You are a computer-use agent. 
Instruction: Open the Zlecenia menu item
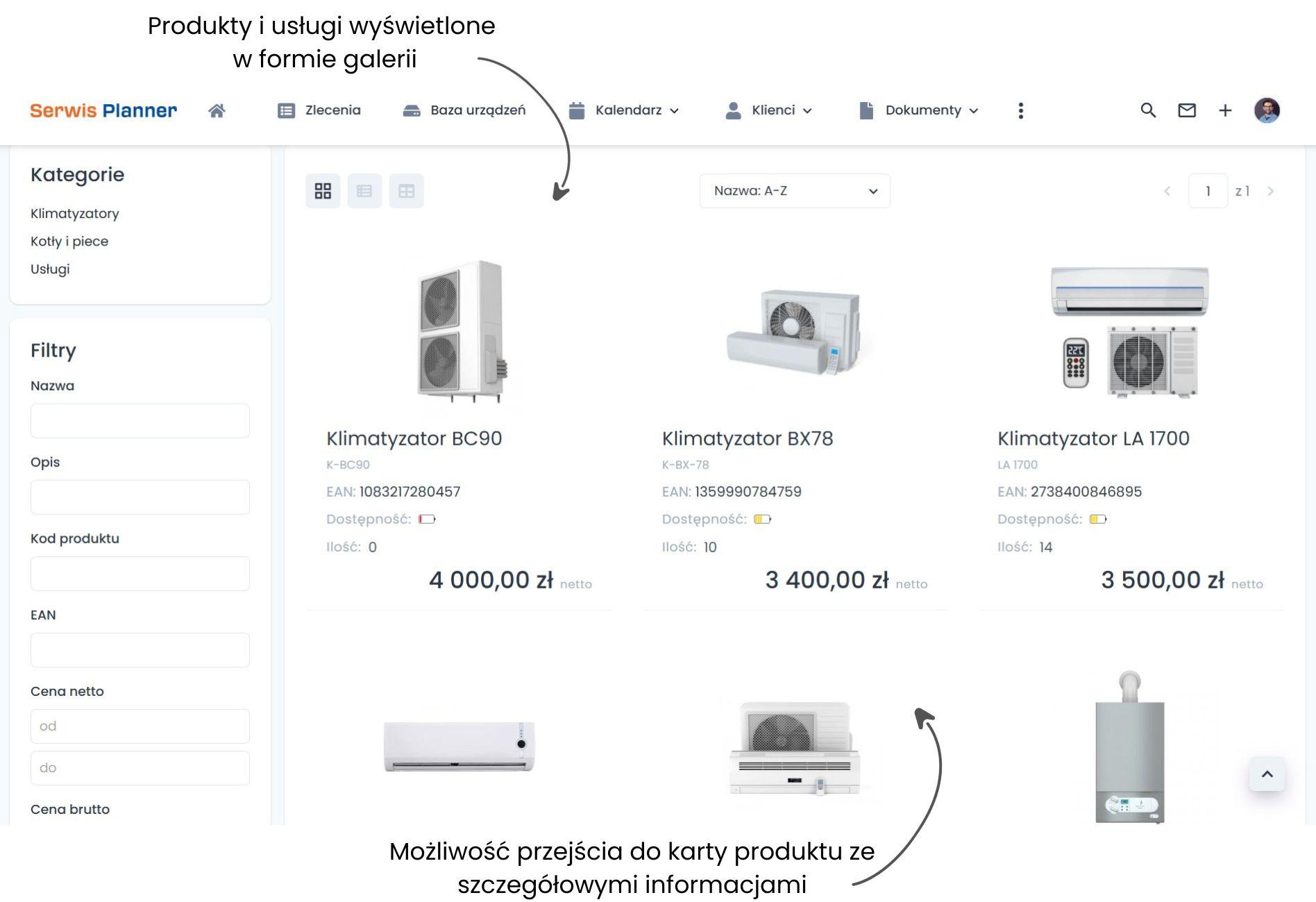(x=319, y=110)
